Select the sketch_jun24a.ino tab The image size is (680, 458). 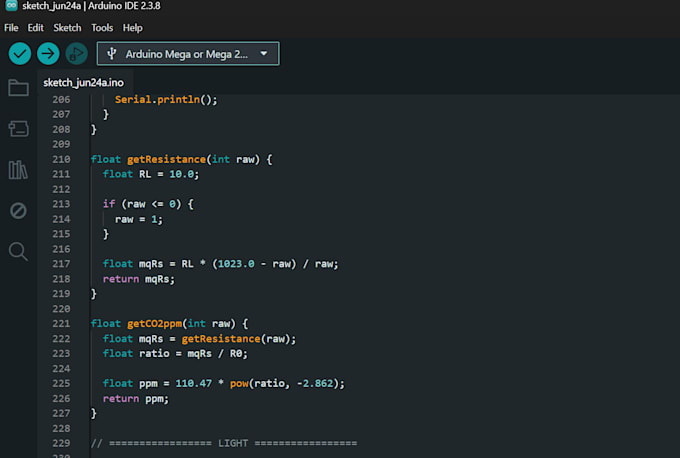[x=84, y=82]
